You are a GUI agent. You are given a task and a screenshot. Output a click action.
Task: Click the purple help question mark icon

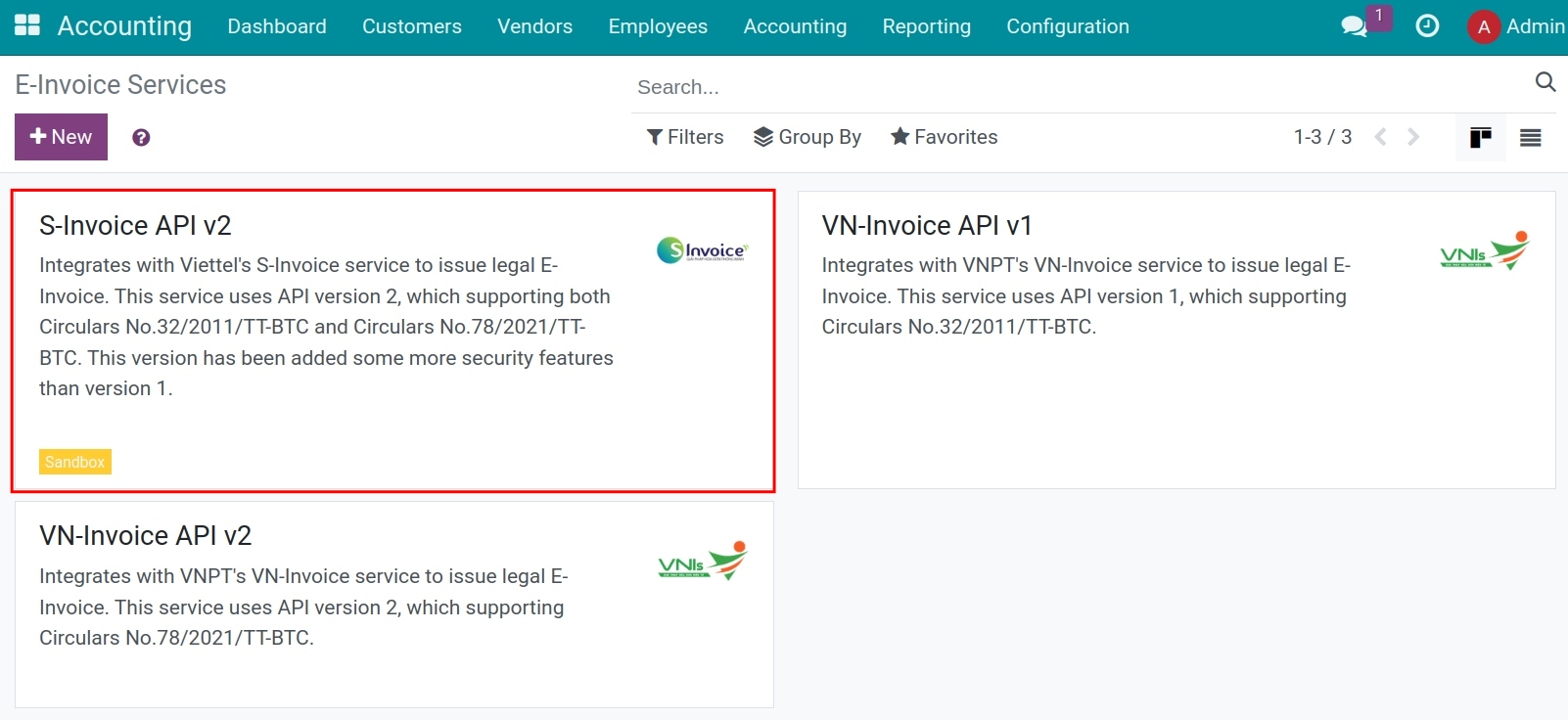click(141, 138)
